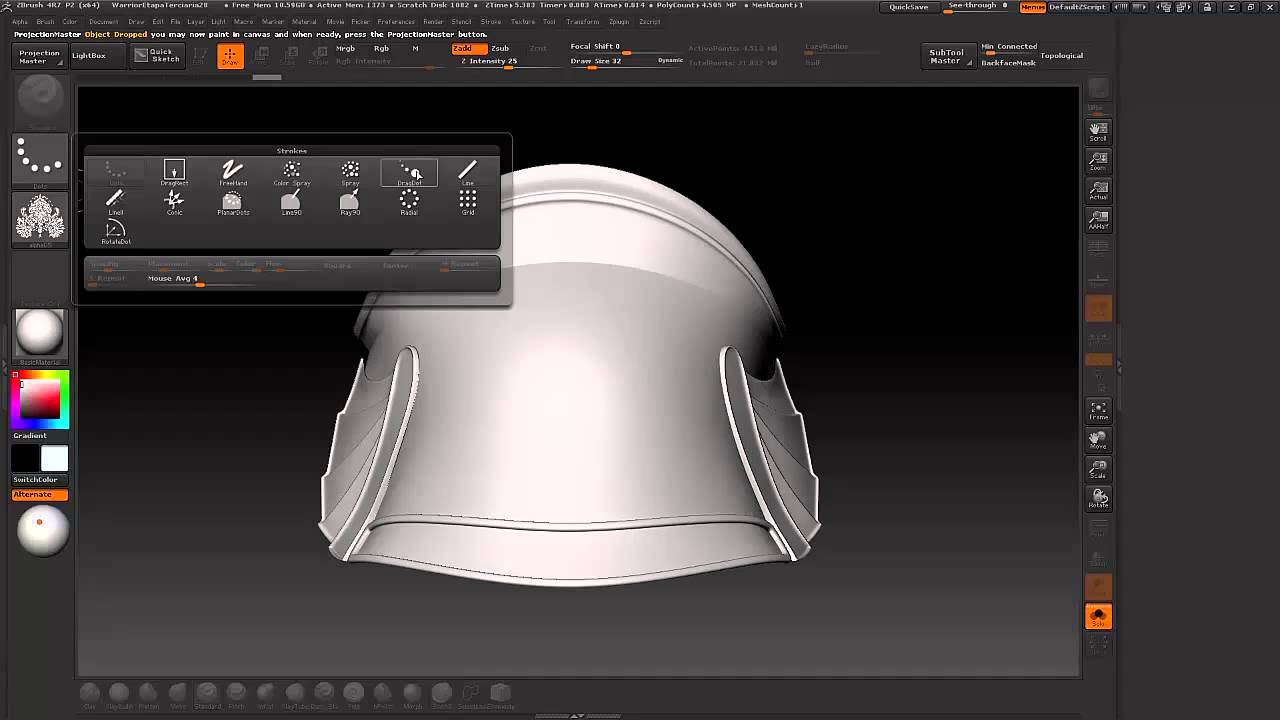Select the PlanarDots stroke
This screenshot has width=1280, height=720.
233,202
